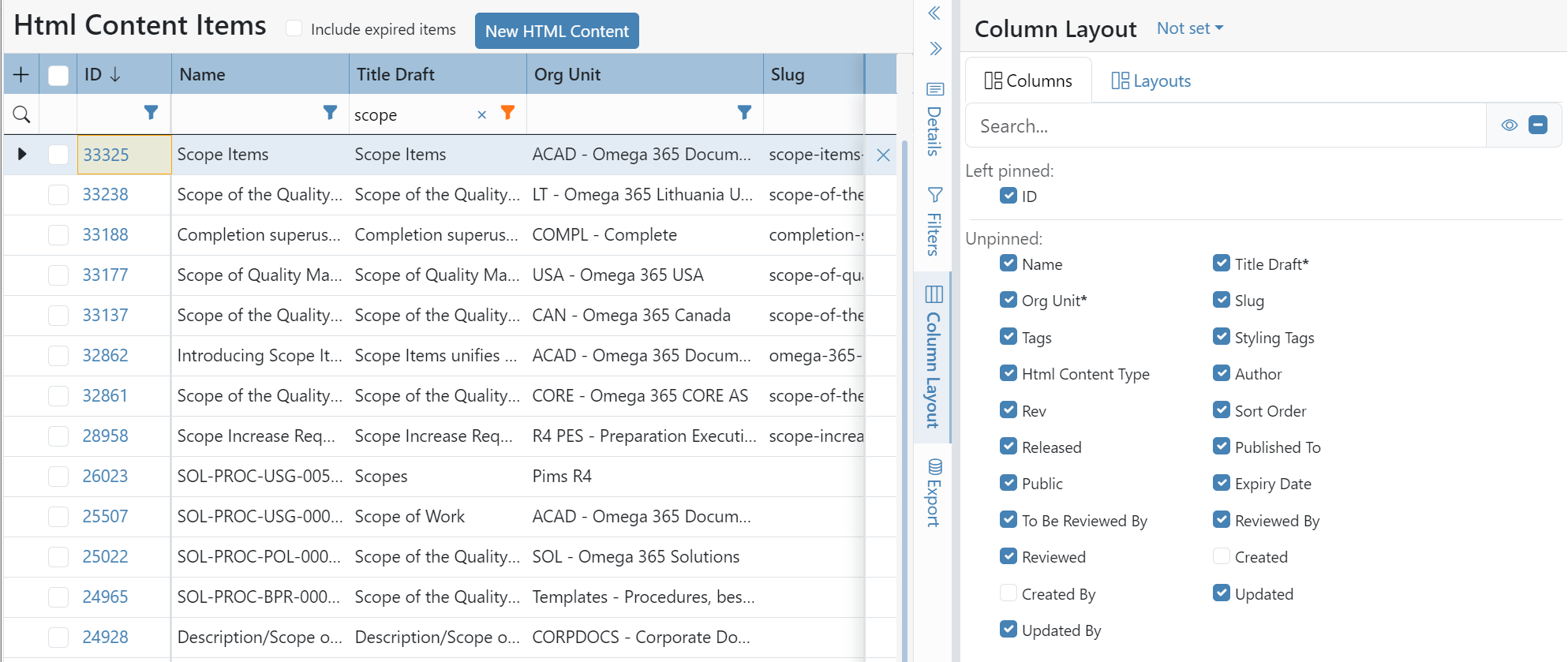This screenshot has height=662, width=1568.
Task: Click the blue minus box to deselect all columns
Action: tap(1538, 125)
